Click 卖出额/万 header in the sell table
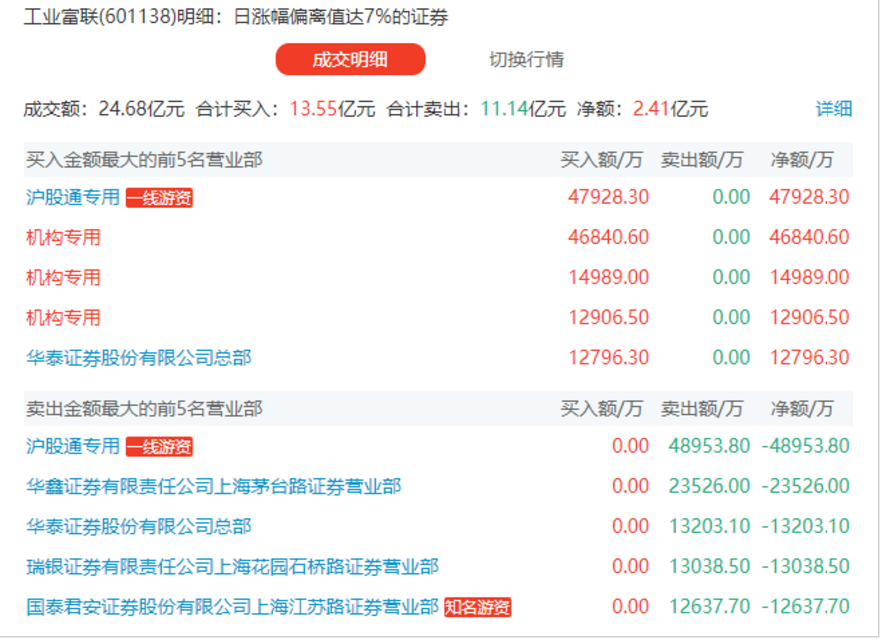The image size is (882, 641). click(x=701, y=409)
